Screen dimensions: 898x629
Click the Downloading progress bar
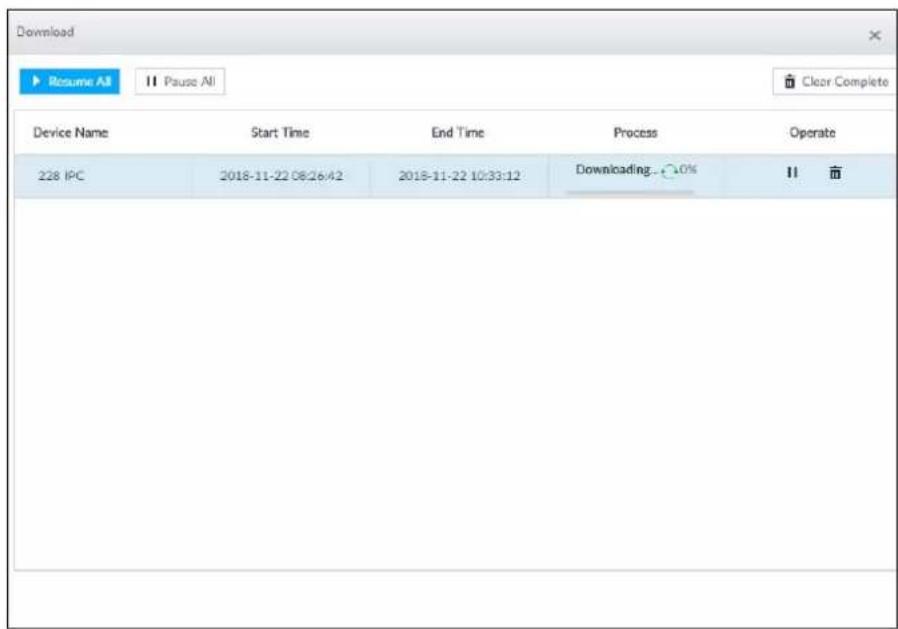pos(631,192)
